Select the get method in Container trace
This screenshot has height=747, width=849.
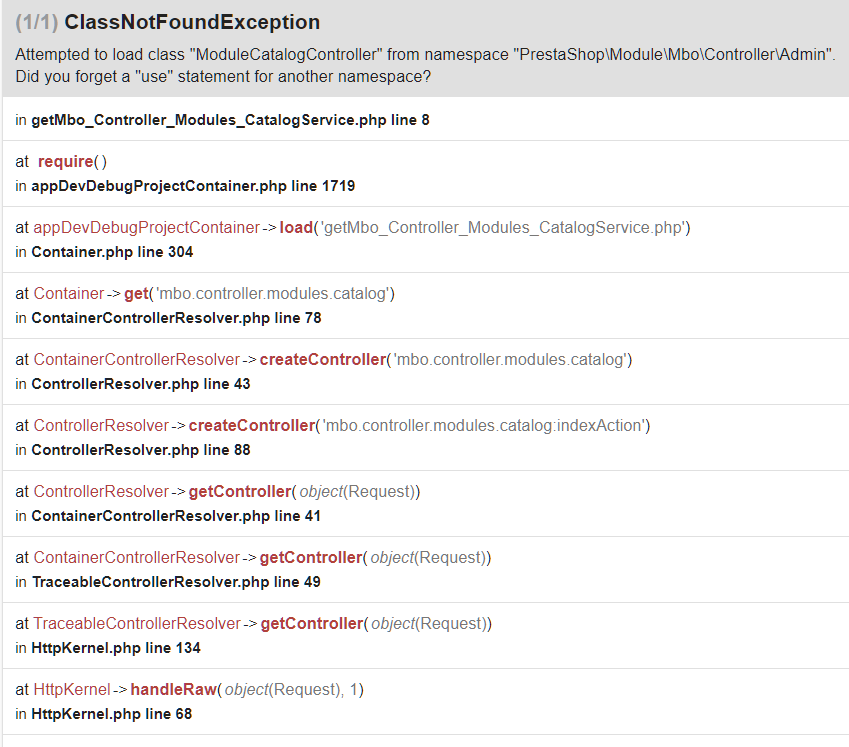point(136,294)
